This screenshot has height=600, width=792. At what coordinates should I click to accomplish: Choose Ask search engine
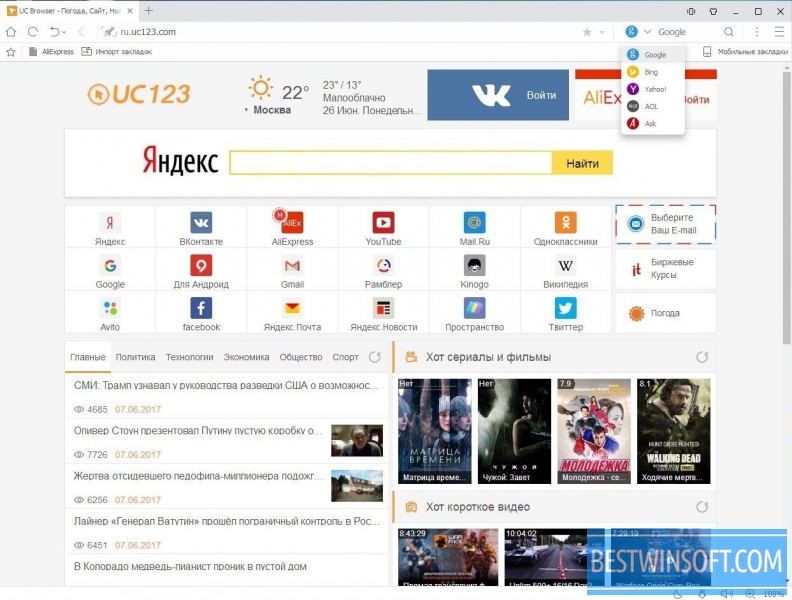pos(653,124)
